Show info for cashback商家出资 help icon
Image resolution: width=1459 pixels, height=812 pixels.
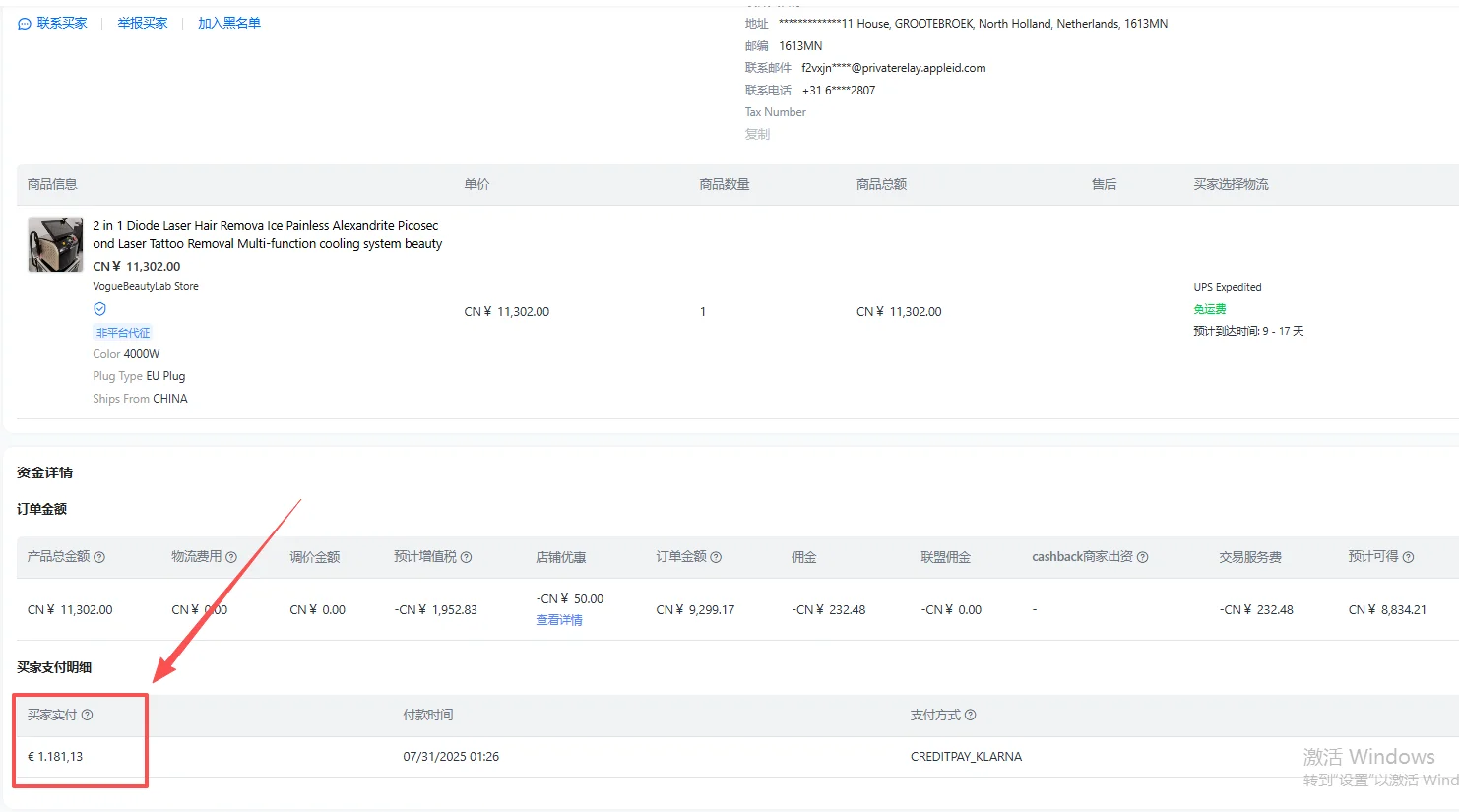pyautogui.click(x=1143, y=557)
